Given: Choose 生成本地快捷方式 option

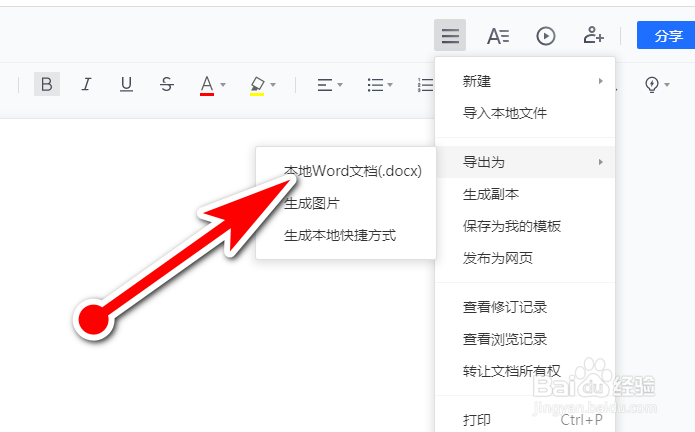Looking at the screenshot, I should [346, 235].
